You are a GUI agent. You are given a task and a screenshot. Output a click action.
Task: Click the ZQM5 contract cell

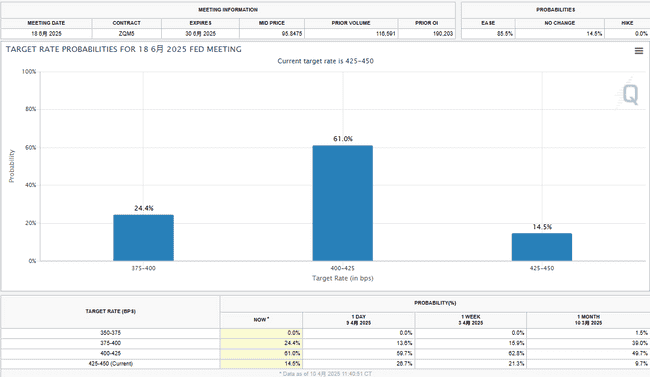pyautogui.click(x=126, y=34)
